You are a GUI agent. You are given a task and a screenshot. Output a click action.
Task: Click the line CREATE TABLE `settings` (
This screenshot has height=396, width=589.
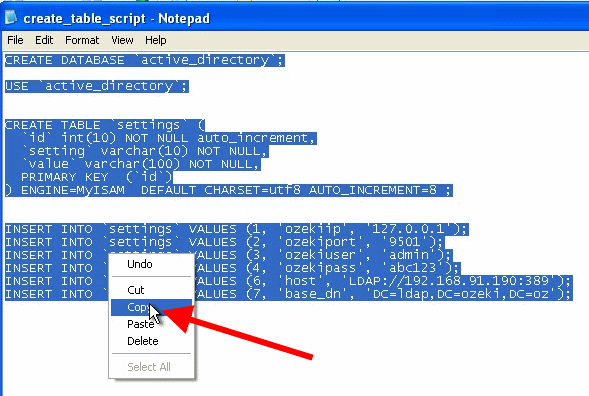click(x=105, y=125)
